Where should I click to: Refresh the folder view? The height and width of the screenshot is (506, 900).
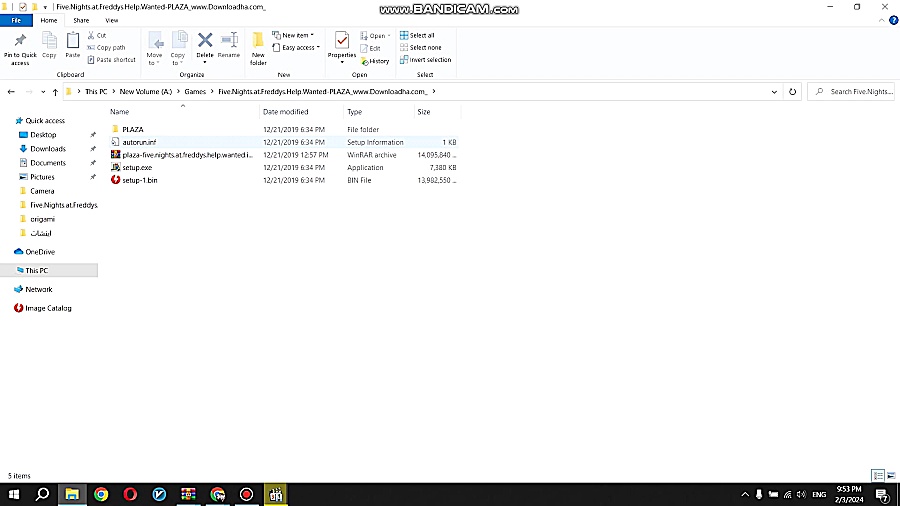(793, 92)
